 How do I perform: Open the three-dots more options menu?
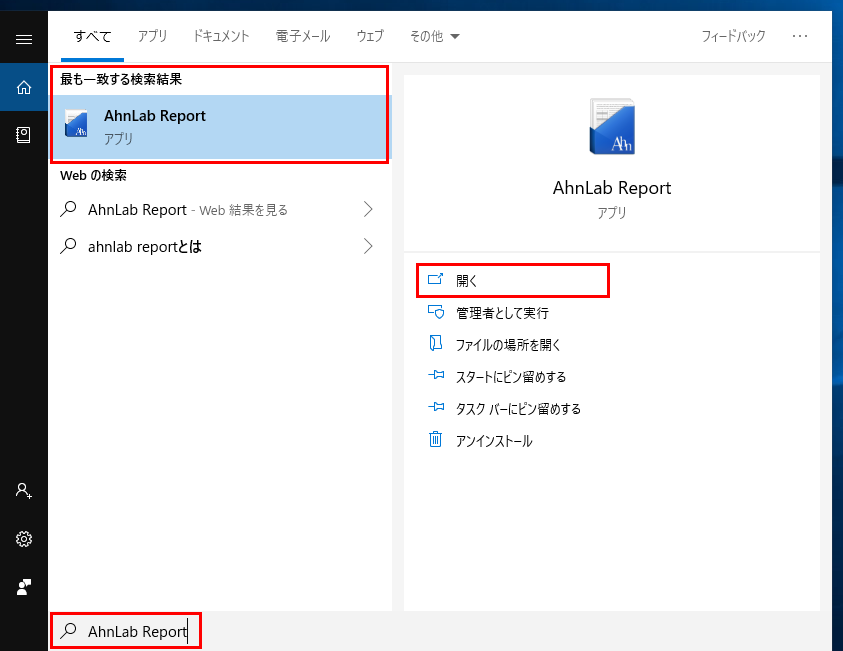800,36
